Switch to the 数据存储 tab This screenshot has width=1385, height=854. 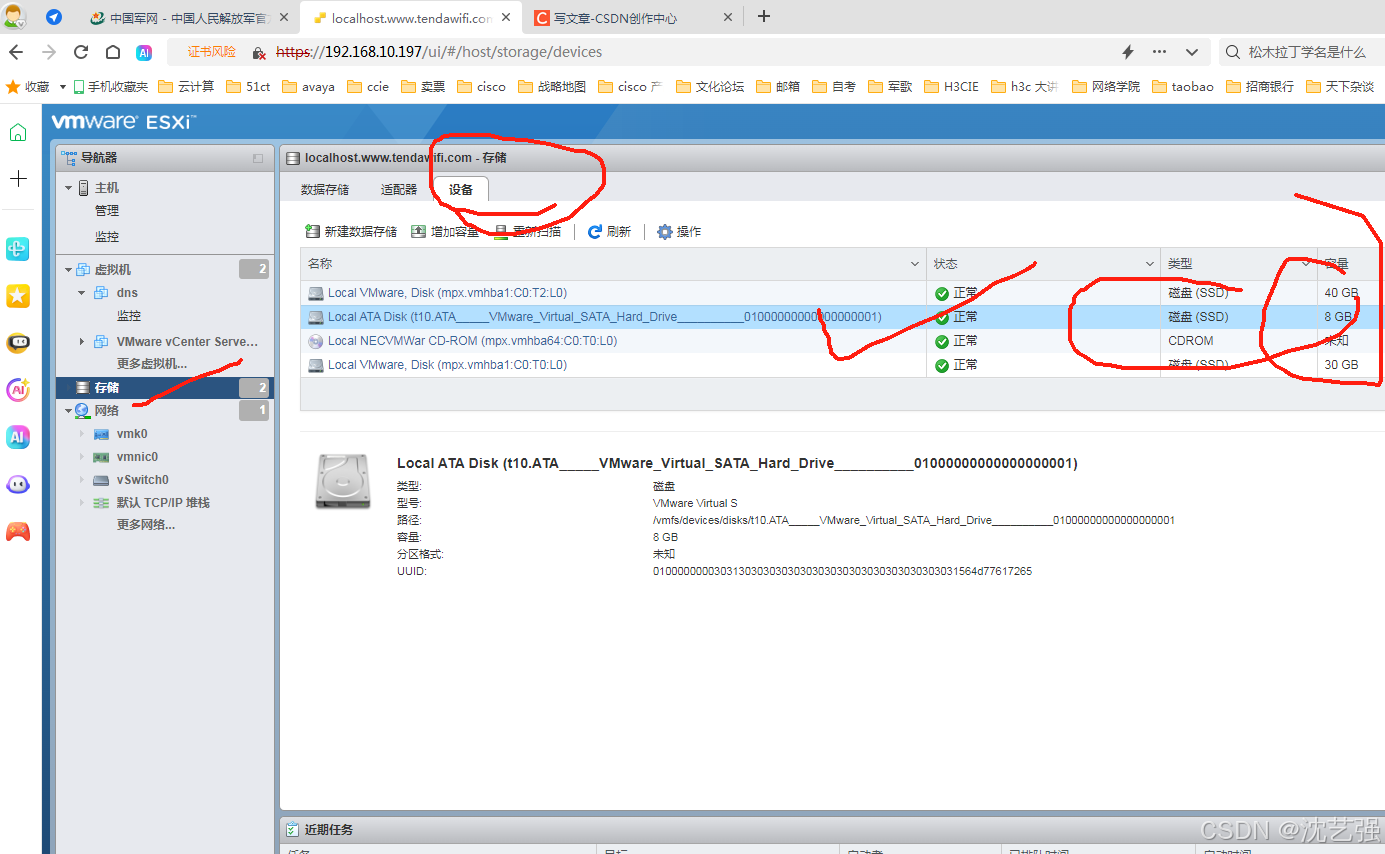325,190
